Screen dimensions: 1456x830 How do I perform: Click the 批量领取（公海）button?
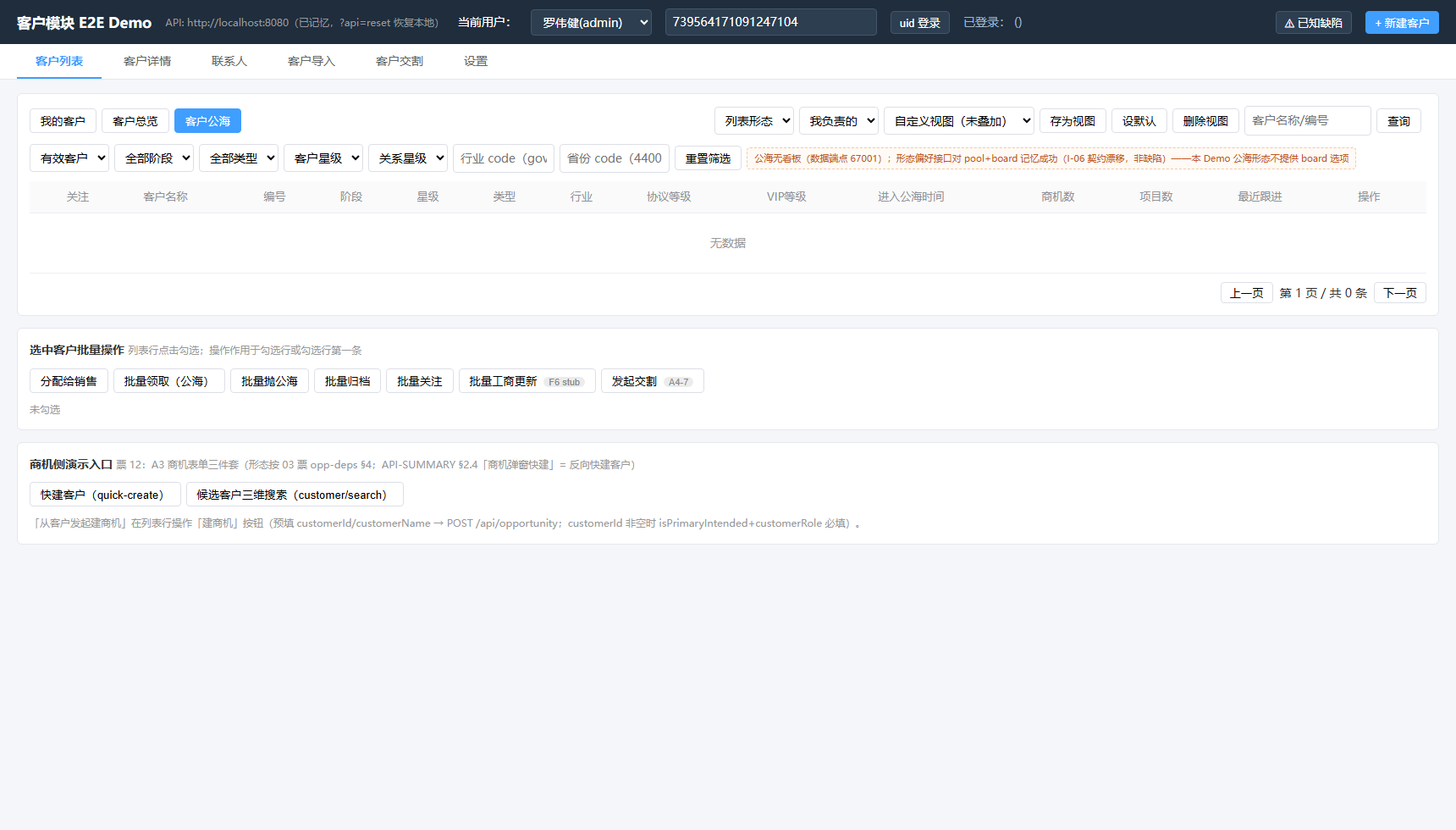point(169,381)
